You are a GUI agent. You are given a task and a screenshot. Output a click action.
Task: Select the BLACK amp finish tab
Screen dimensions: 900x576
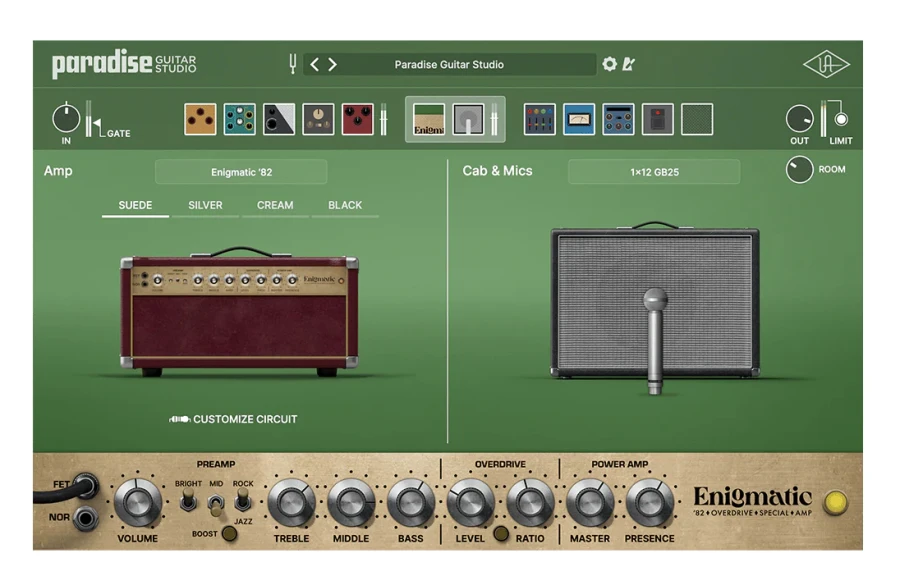(x=345, y=205)
